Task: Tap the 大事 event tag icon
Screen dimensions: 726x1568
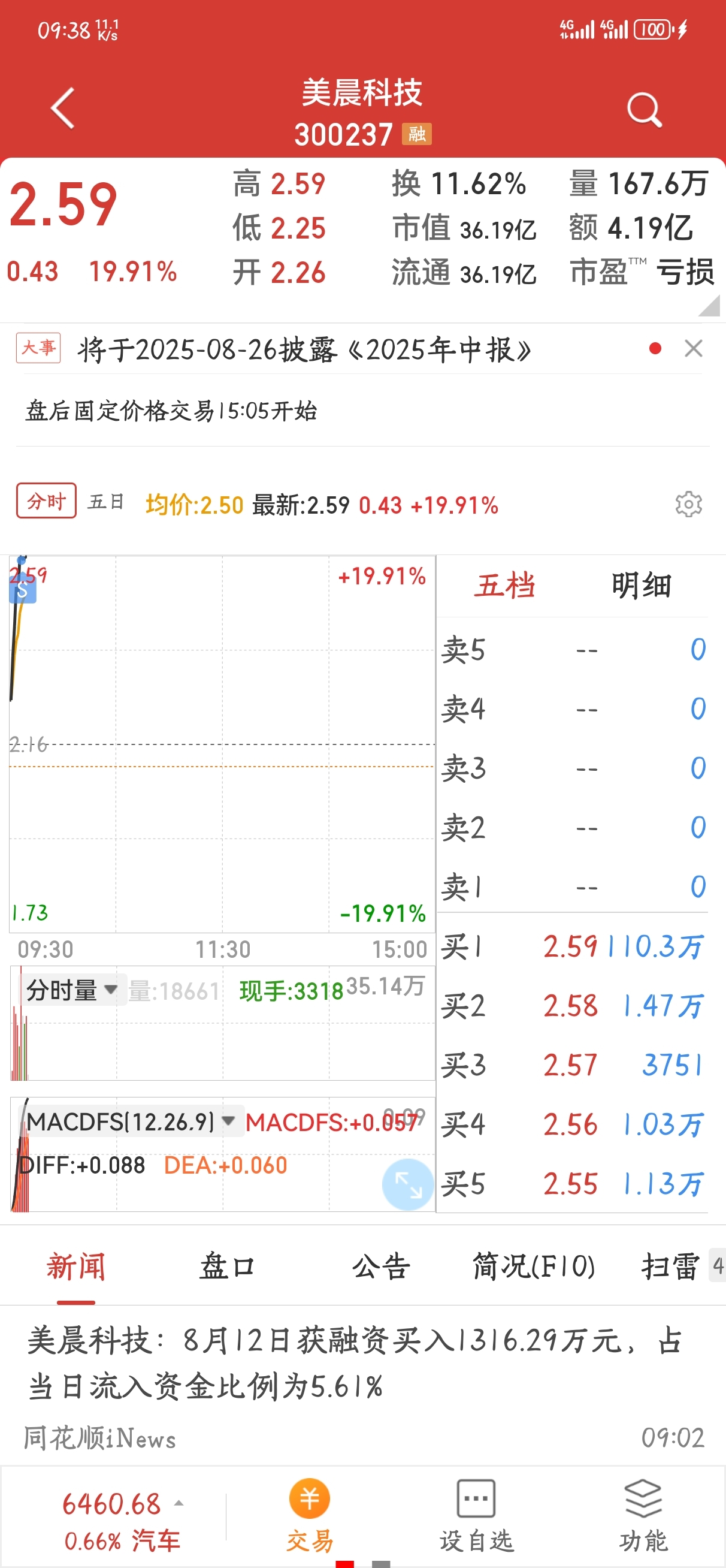Action: click(38, 348)
